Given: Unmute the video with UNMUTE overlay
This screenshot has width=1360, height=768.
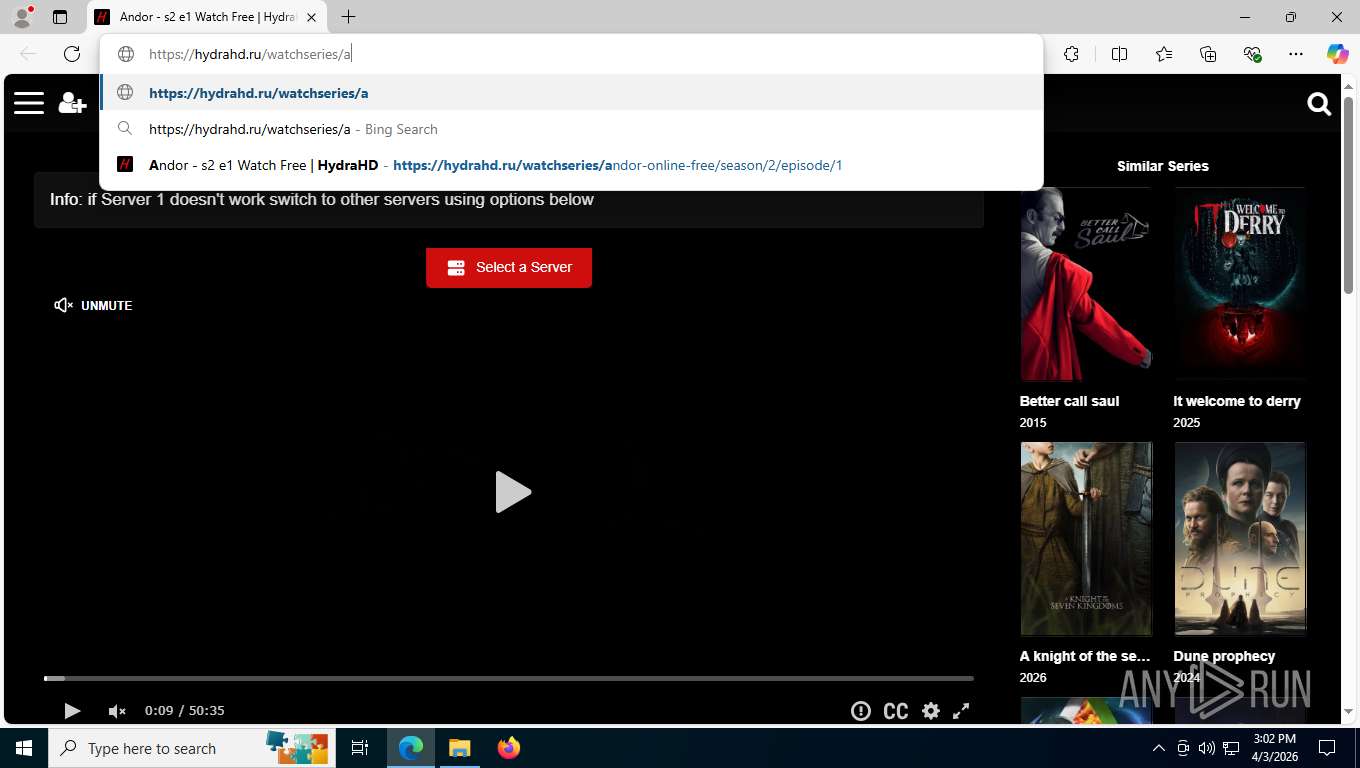Looking at the screenshot, I should (93, 305).
